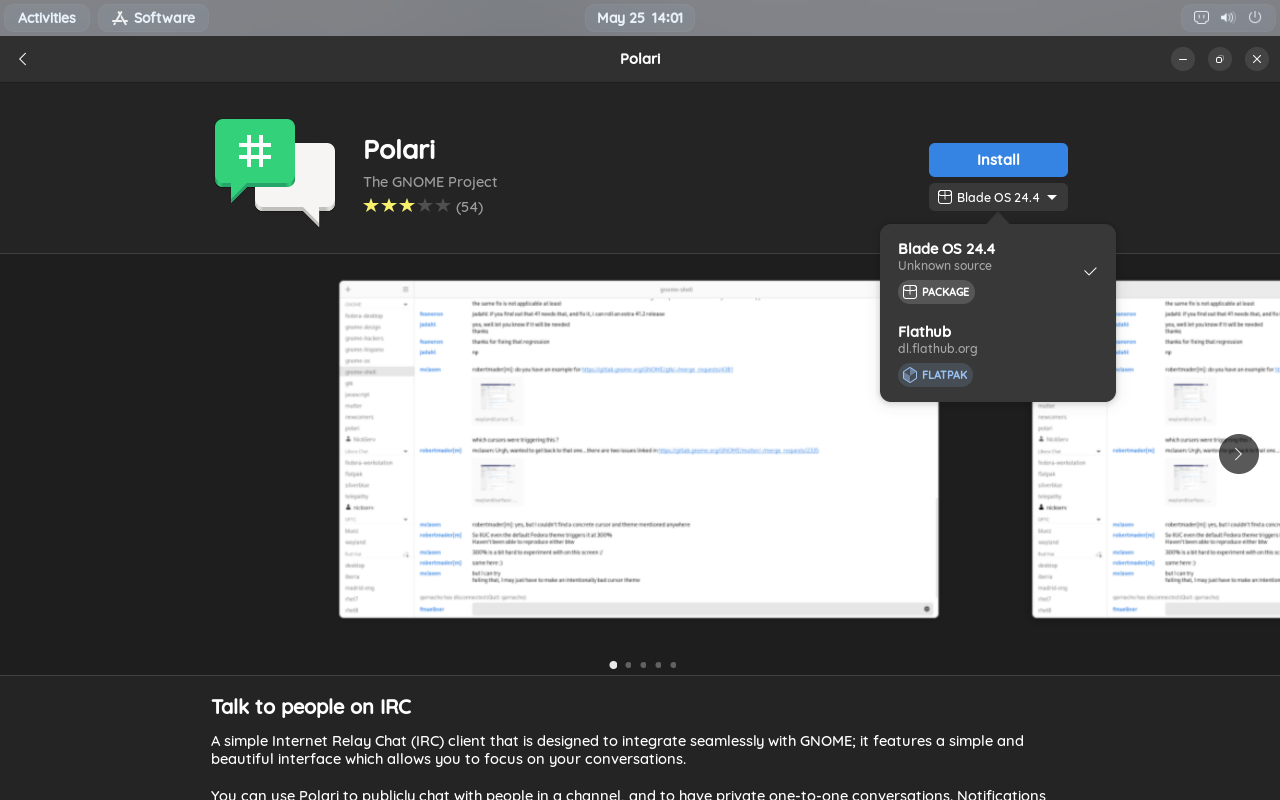This screenshot has height=800, width=1280.
Task: Click the dropdown arrow on source selector
Action: [x=1052, y=198]
